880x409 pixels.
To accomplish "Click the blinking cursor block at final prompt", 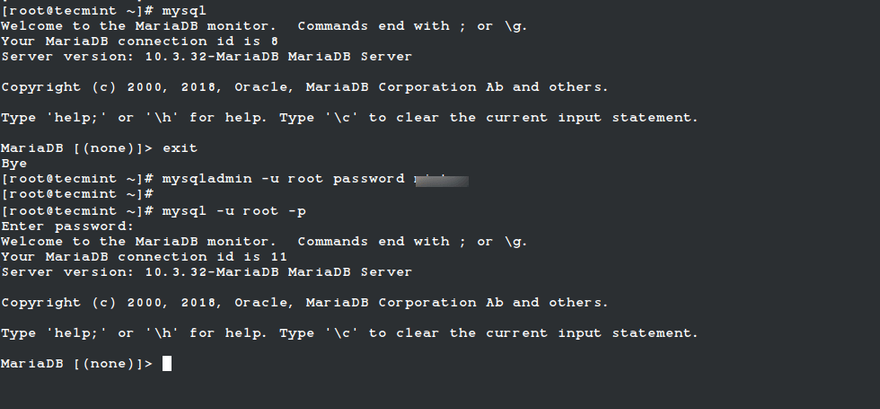I will (167, 364).
